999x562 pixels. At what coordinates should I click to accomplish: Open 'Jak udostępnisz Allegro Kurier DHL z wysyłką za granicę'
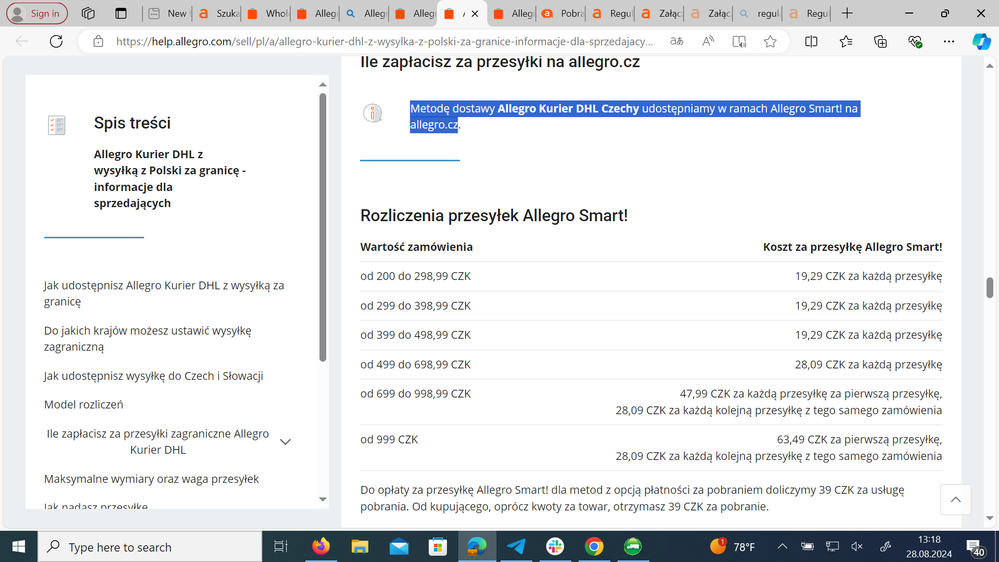164,293
